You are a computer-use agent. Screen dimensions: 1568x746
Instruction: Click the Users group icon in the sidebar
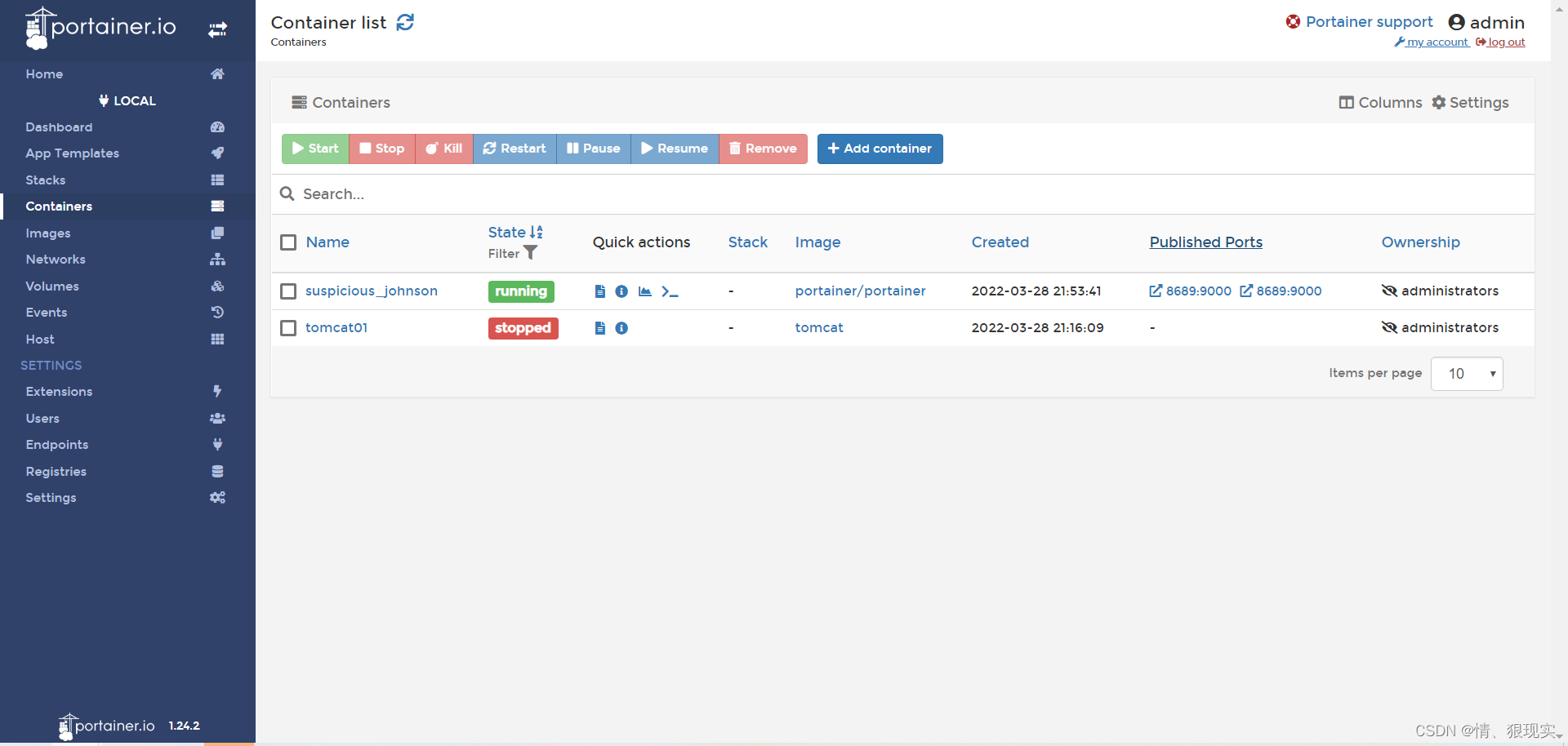pos(217,418)
